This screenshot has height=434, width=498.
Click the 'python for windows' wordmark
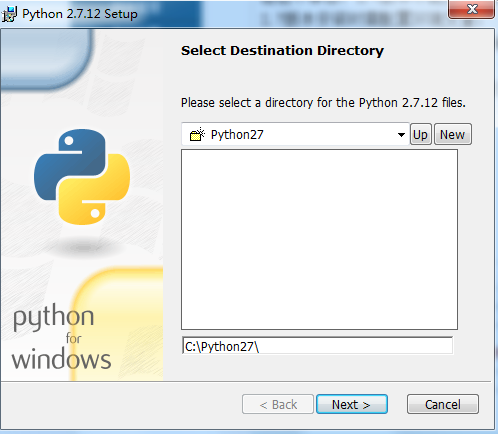tap(61, 337)
